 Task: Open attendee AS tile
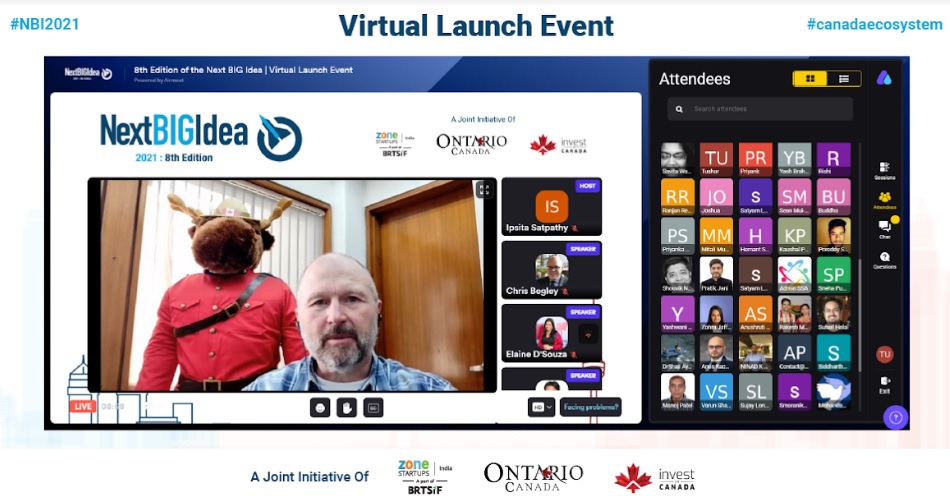[x=755, y=314]
